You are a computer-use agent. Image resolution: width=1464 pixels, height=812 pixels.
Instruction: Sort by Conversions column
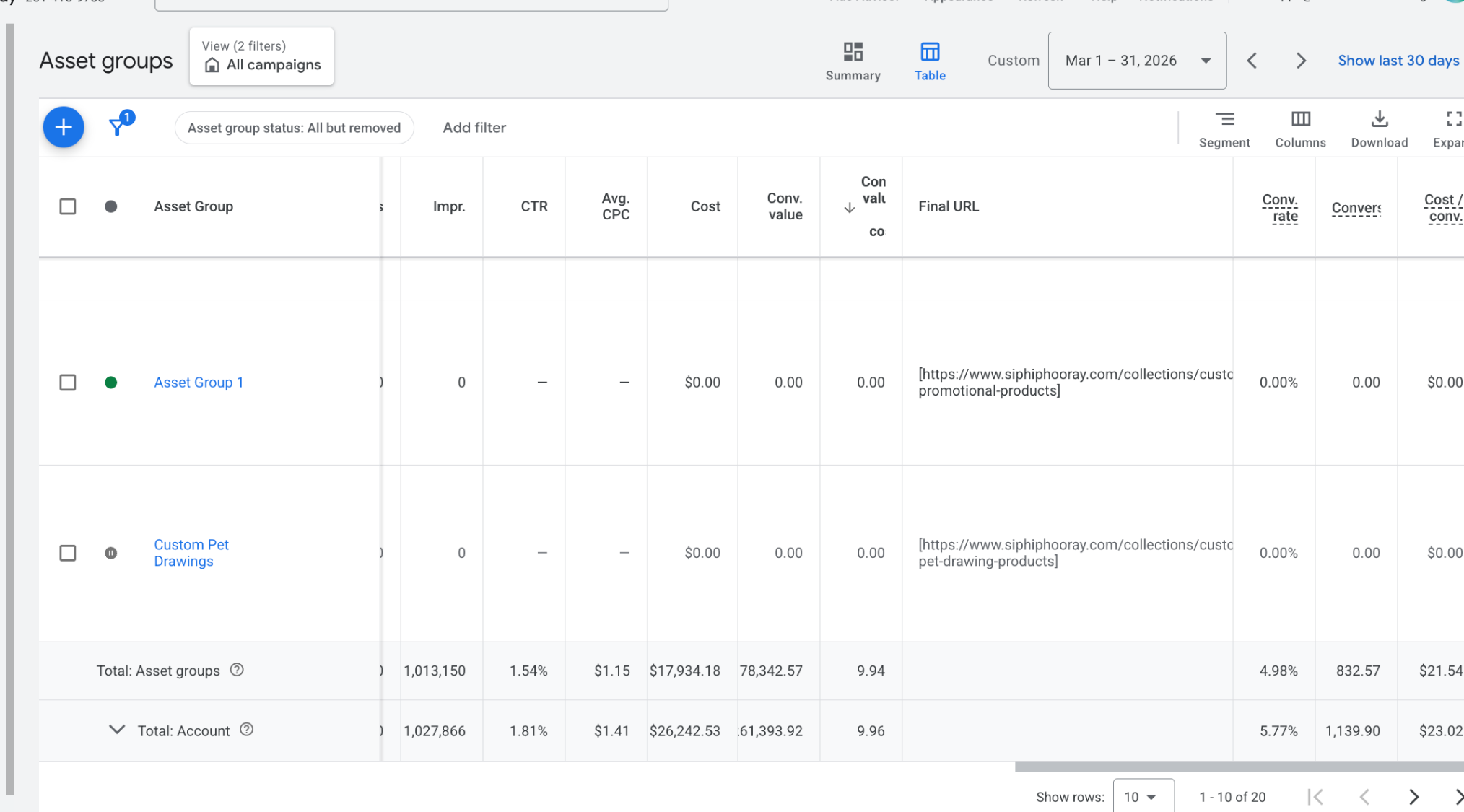click(1356, 208)
